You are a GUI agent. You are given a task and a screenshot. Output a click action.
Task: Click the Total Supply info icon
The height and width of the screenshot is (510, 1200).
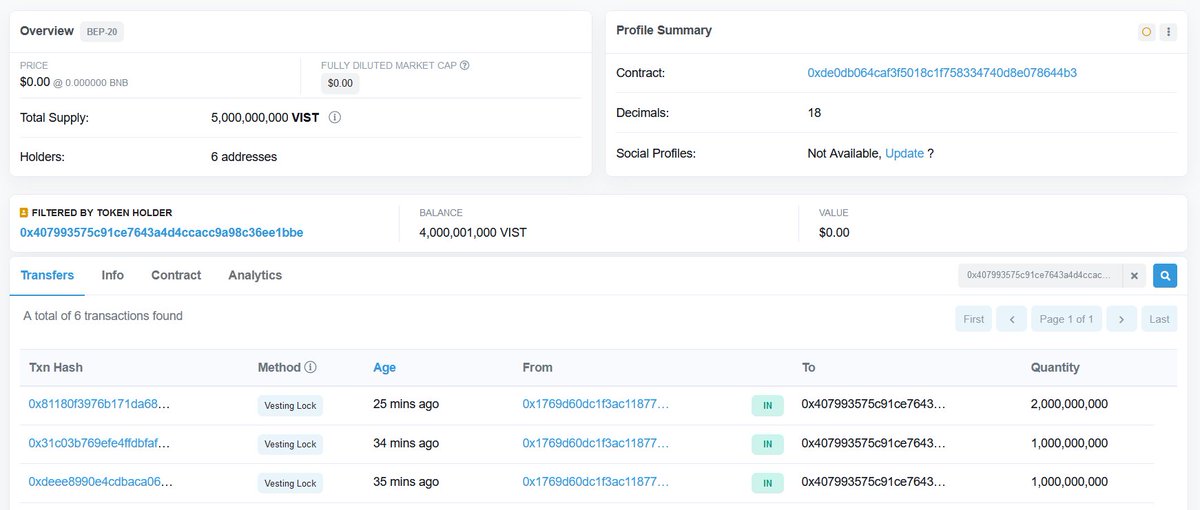(x=335, y=117)
